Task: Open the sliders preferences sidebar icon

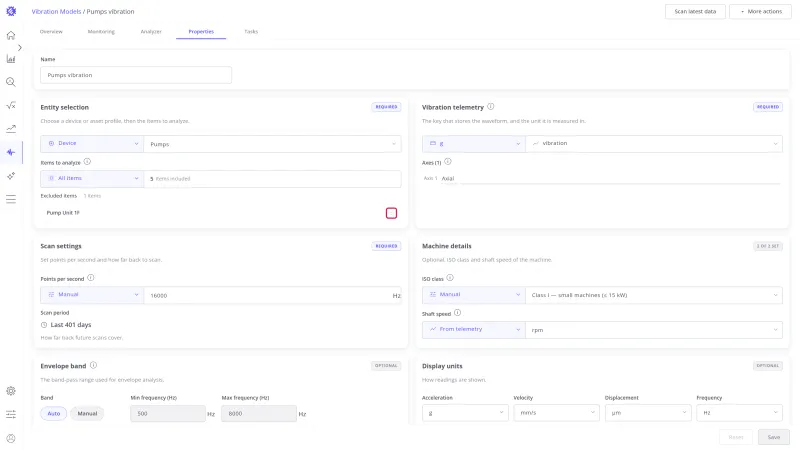Action: (x=11, y=414)
